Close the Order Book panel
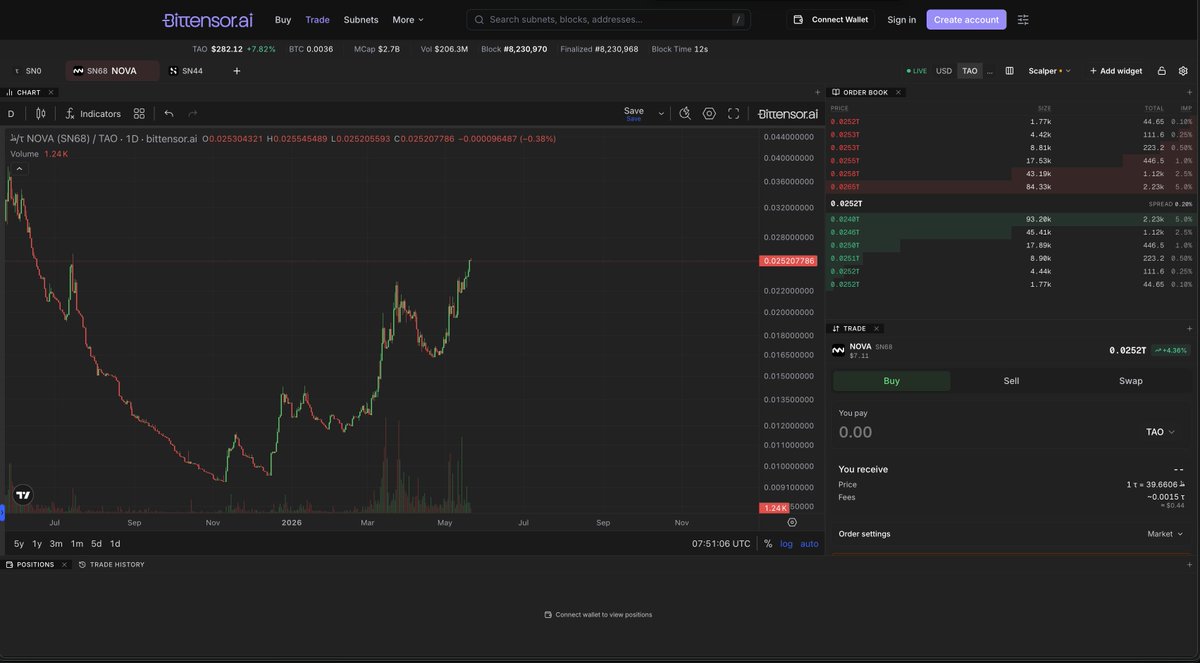Image resolution: width=1200 pixels, height=663 pixels. coord(898,92)
